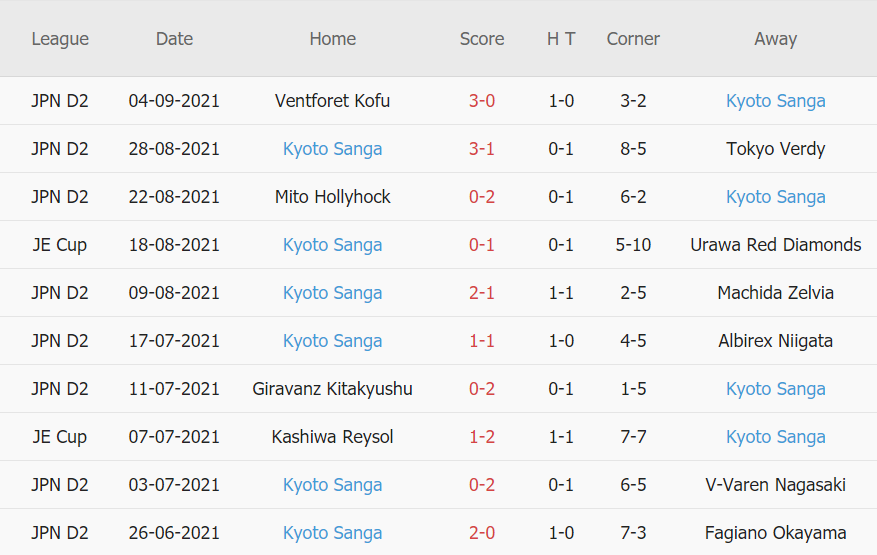This screenshot has width=877, height=555.
Task: Select Kyoto Sanga in Urawa Red Diamonds match
Action: pyautogui.click(x=332, y=245)
